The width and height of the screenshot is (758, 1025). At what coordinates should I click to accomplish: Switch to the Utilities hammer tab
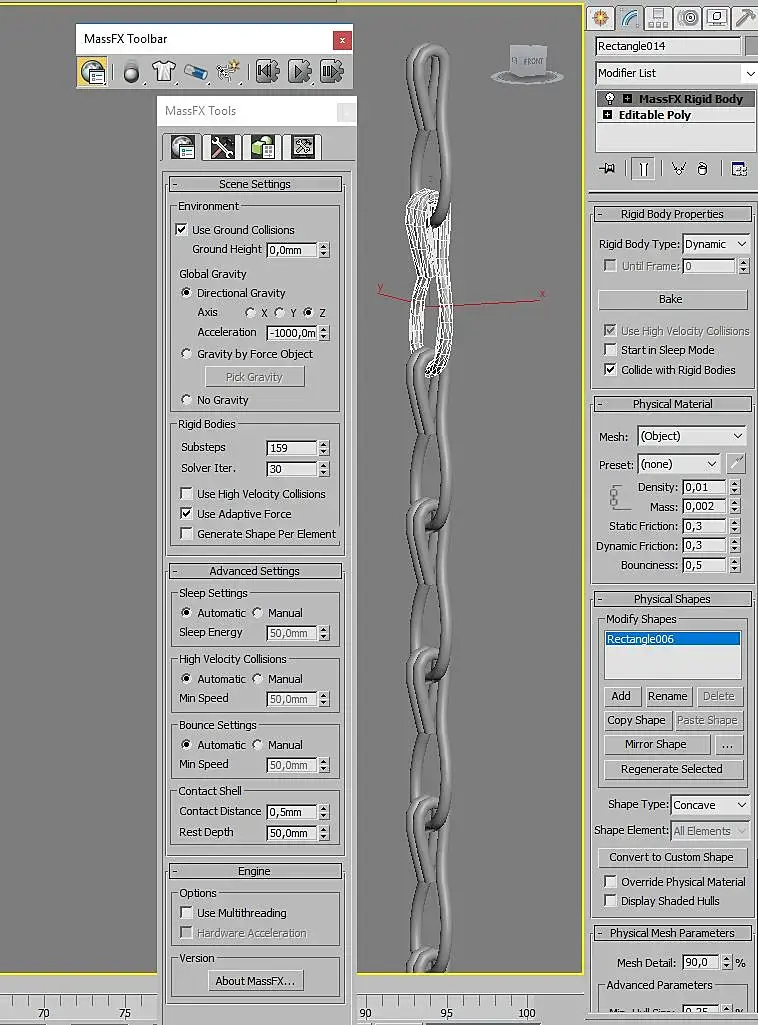[745, 18]
